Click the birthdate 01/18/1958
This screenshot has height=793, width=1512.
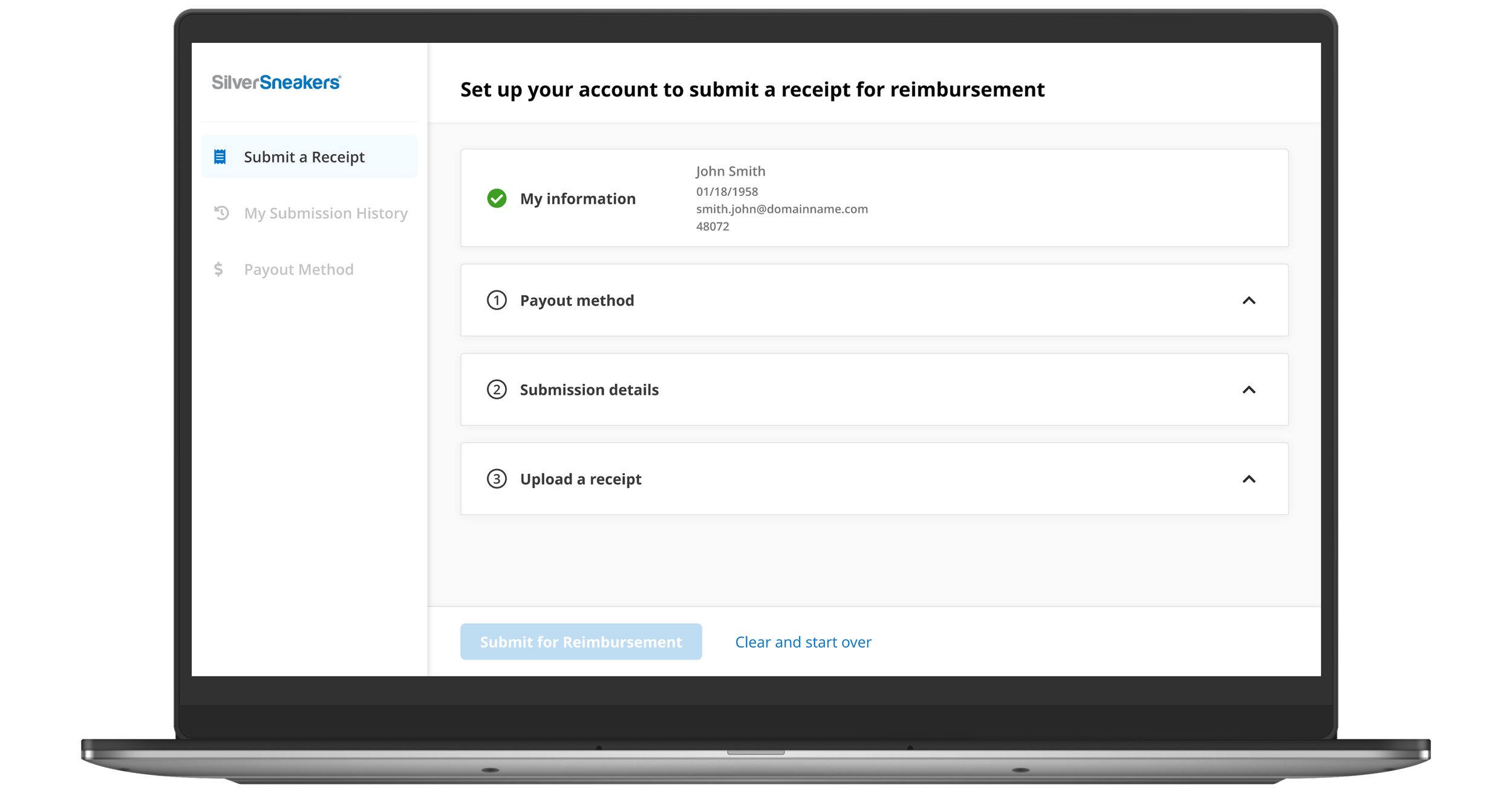(726, 192)
